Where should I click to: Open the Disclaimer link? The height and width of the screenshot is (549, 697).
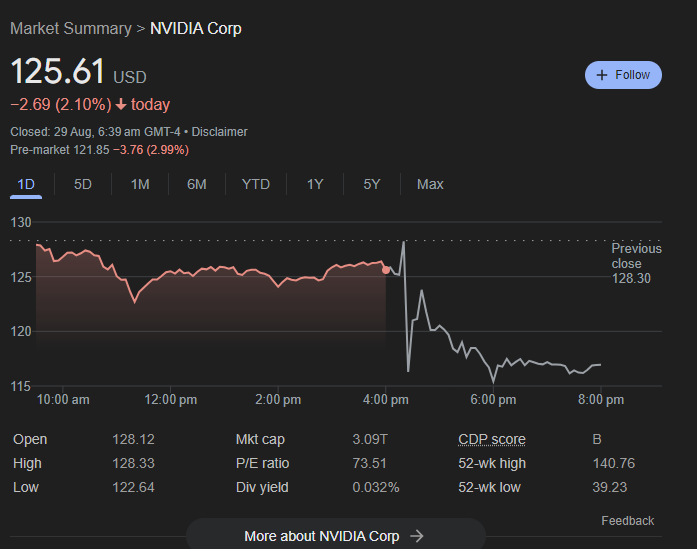coord(219,132)
